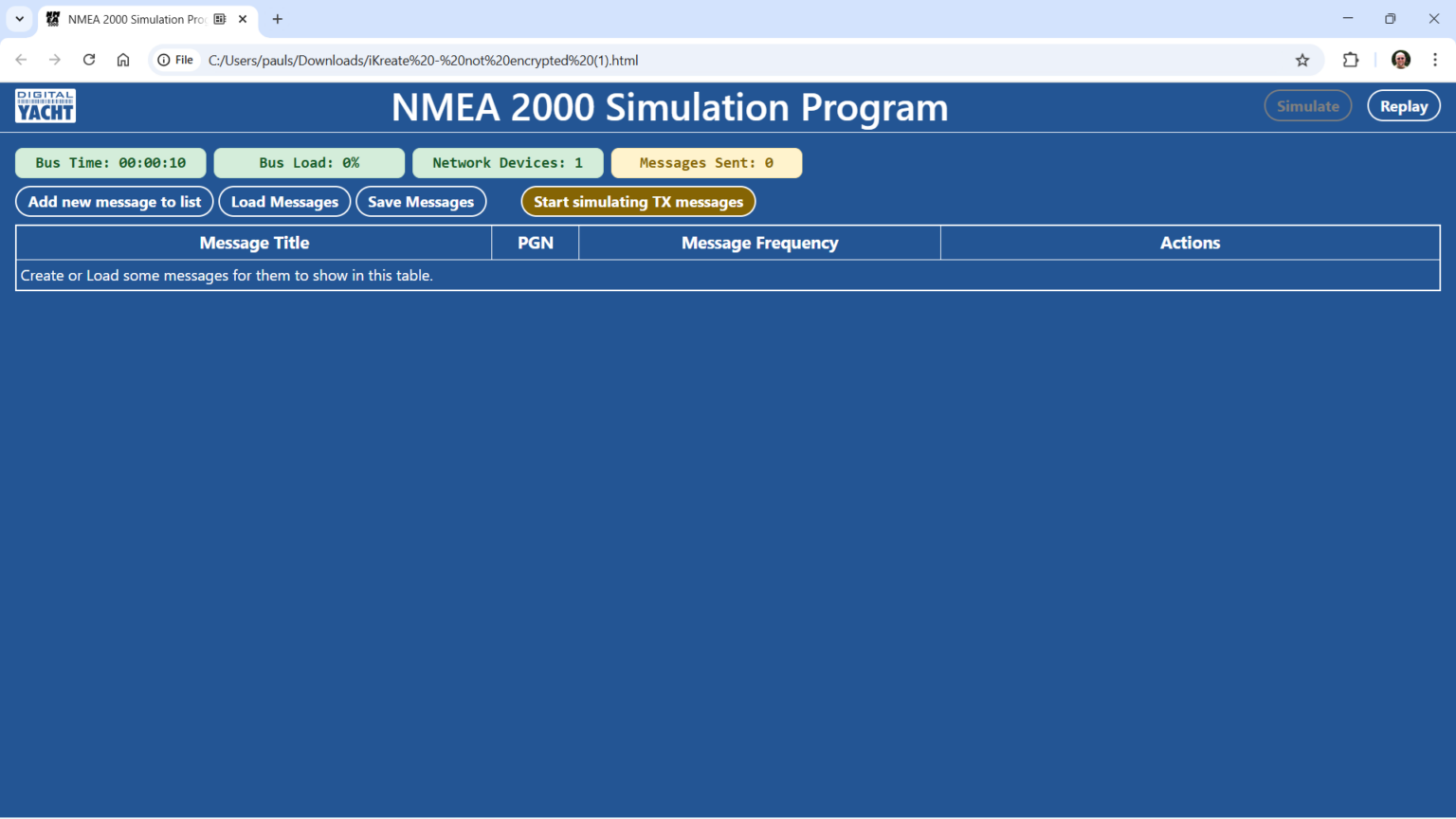Screen dimensions: 1456x819
Task: Start a replay using the Replay button
Action: click(x=1404, y=105)
